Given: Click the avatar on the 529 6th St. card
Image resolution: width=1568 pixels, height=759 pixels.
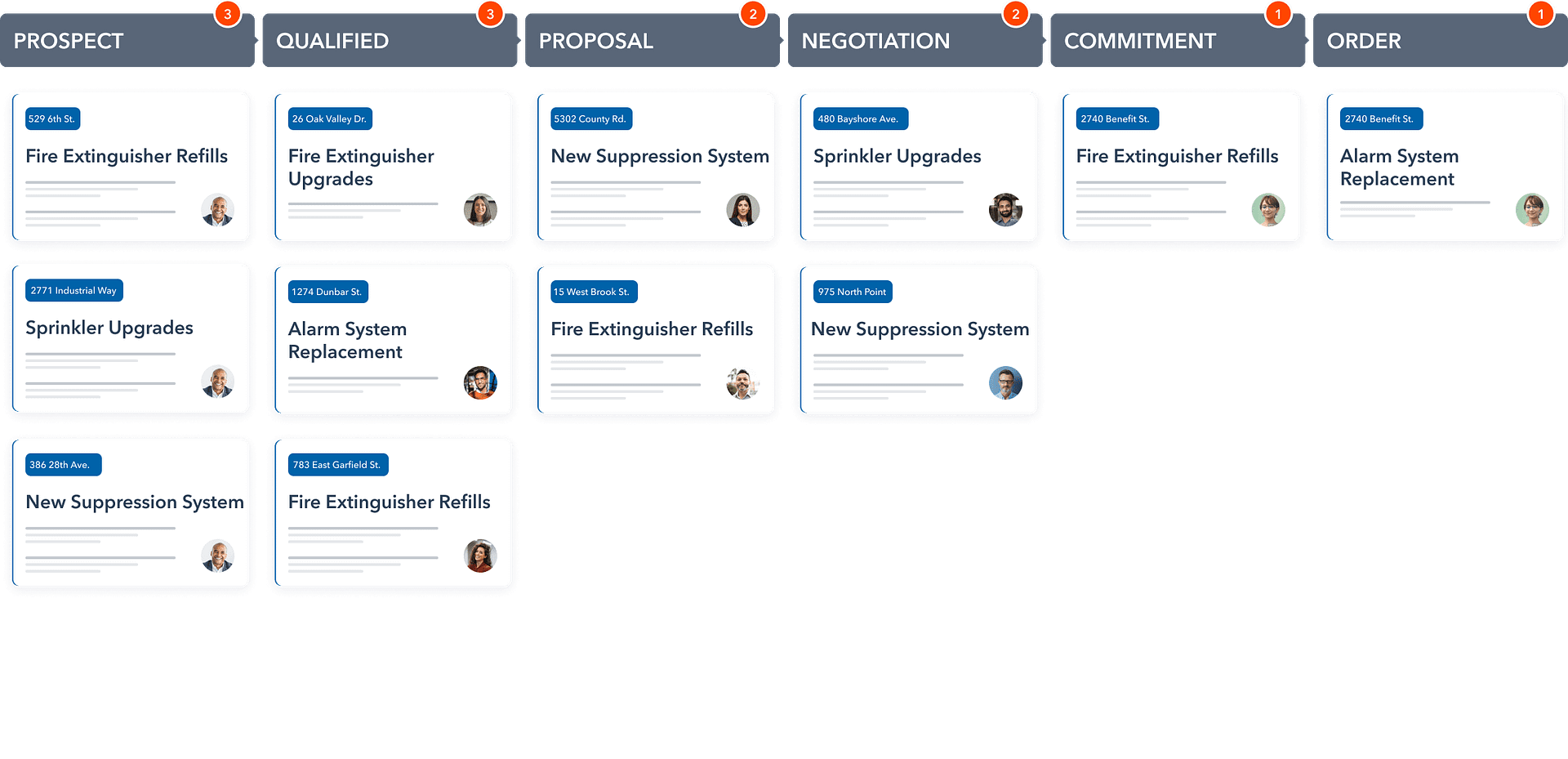Looking at the screenshot, I should click(218, 210).
